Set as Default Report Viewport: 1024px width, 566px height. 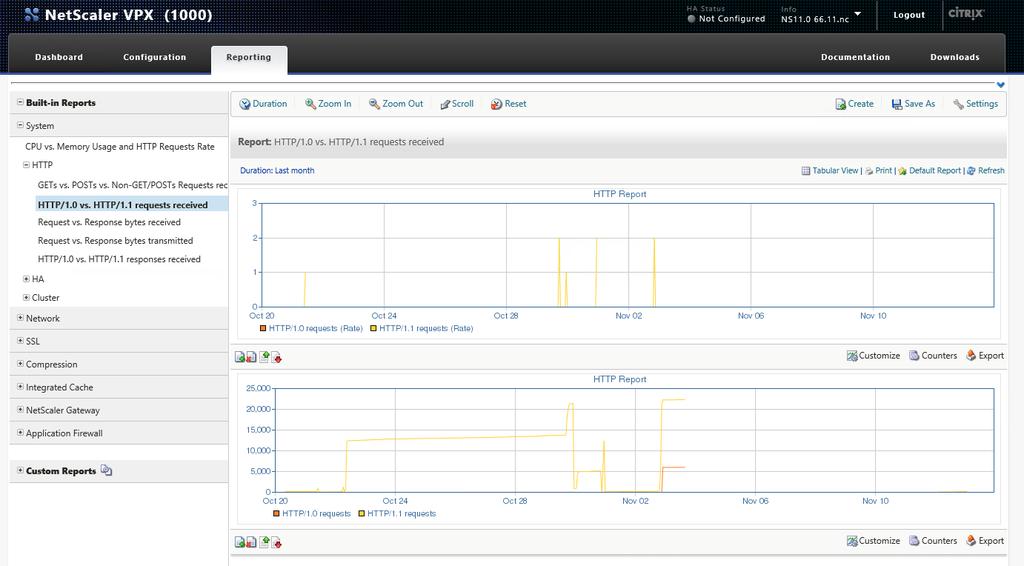click(929, 170)
